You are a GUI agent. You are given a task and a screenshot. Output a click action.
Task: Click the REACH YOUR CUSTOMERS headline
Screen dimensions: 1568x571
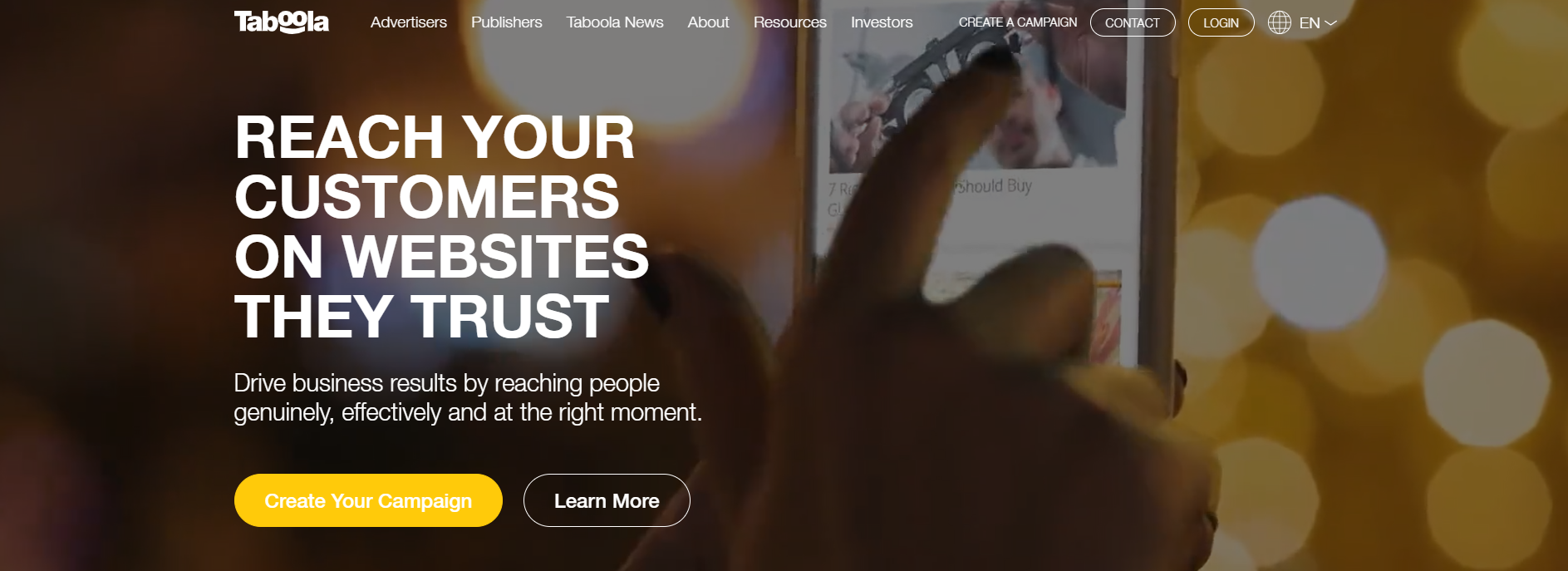(441, 227)
